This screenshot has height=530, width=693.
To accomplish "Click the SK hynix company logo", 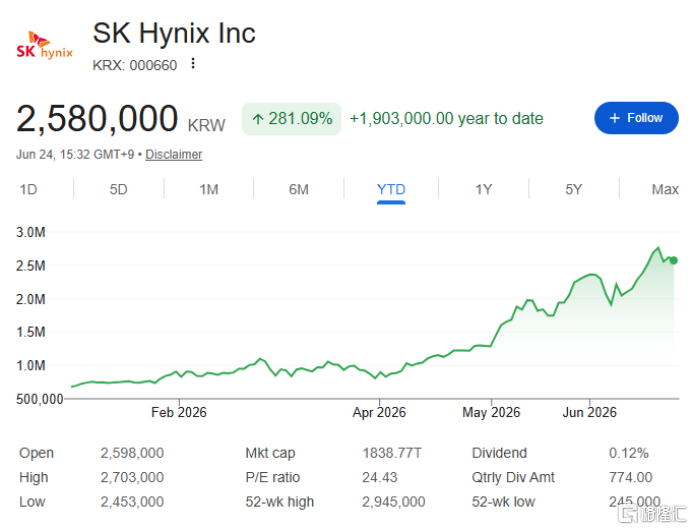I will pos(45,45).
